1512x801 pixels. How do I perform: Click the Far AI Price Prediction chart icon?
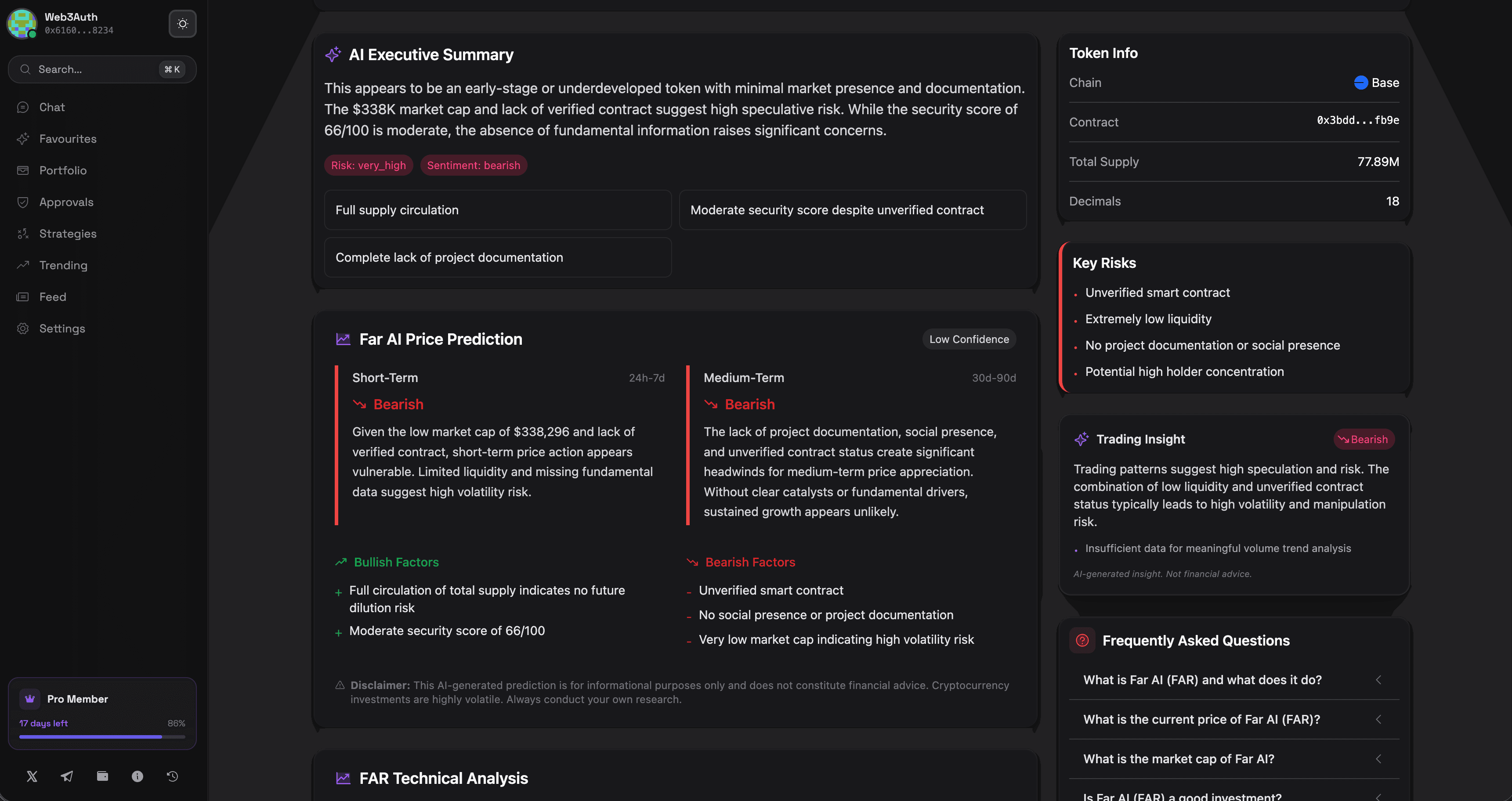[x=343, y=340]
